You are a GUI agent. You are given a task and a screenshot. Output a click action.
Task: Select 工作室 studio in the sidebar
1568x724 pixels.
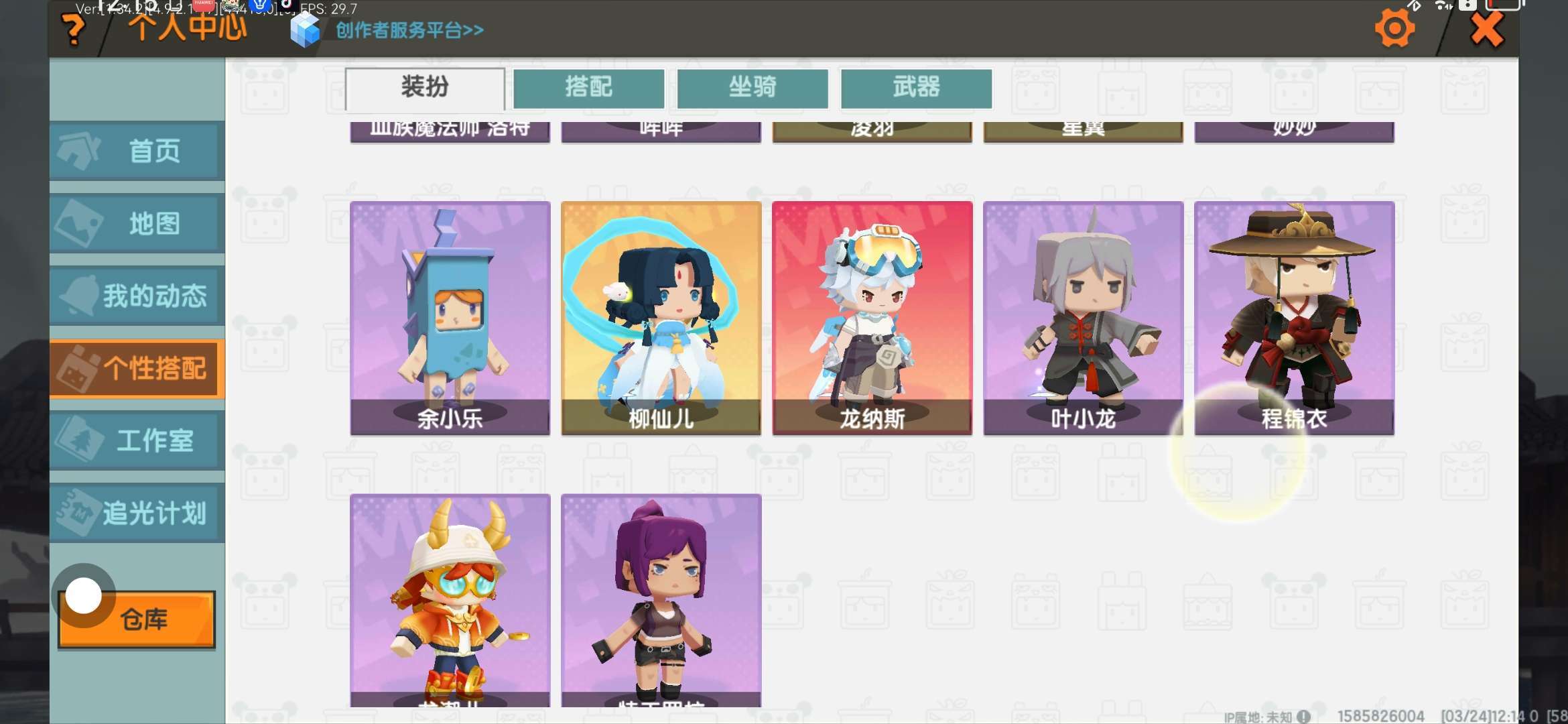pos(137,440)
